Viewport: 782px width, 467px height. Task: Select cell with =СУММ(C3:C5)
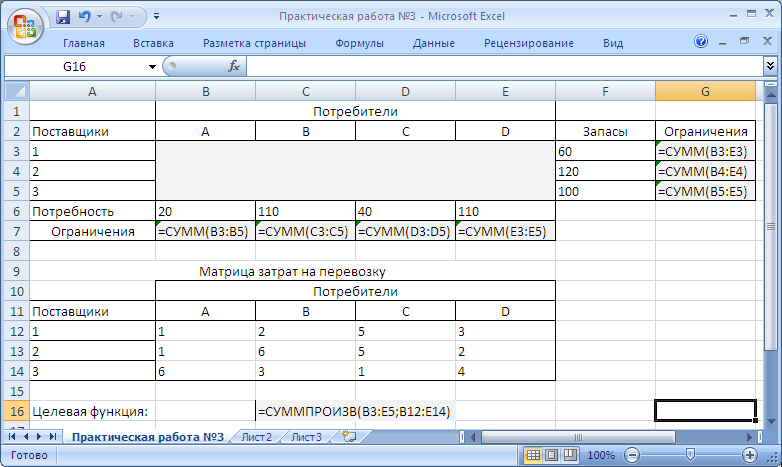pyautogui.click(x=305, y=231)
